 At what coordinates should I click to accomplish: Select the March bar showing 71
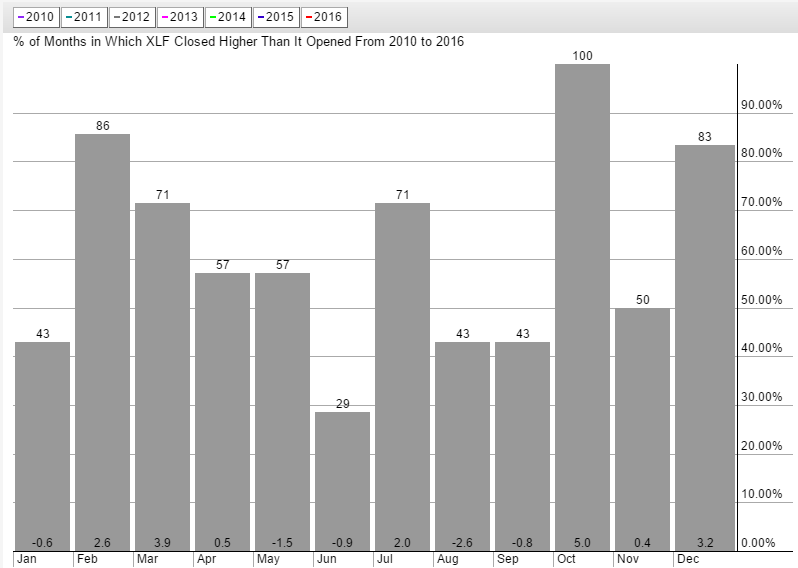pos(162,377)
